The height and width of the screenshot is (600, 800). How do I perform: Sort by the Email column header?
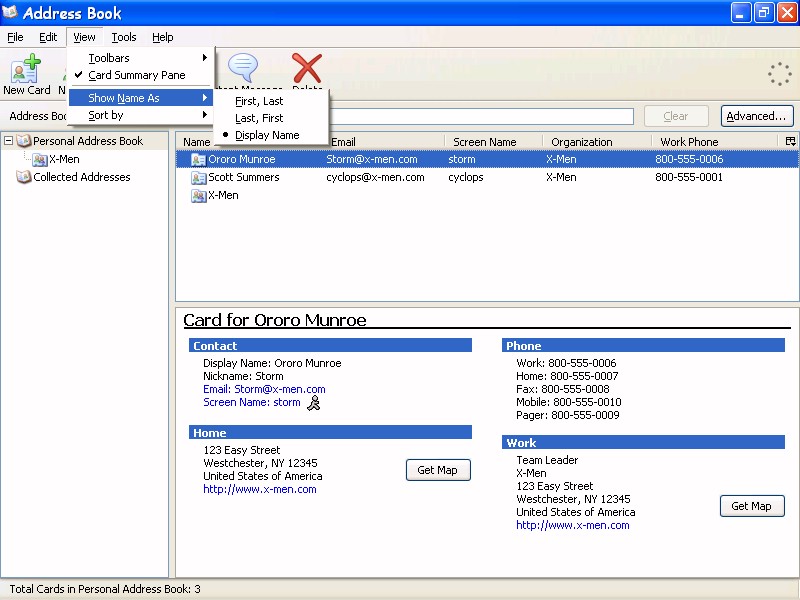[386, 142]
